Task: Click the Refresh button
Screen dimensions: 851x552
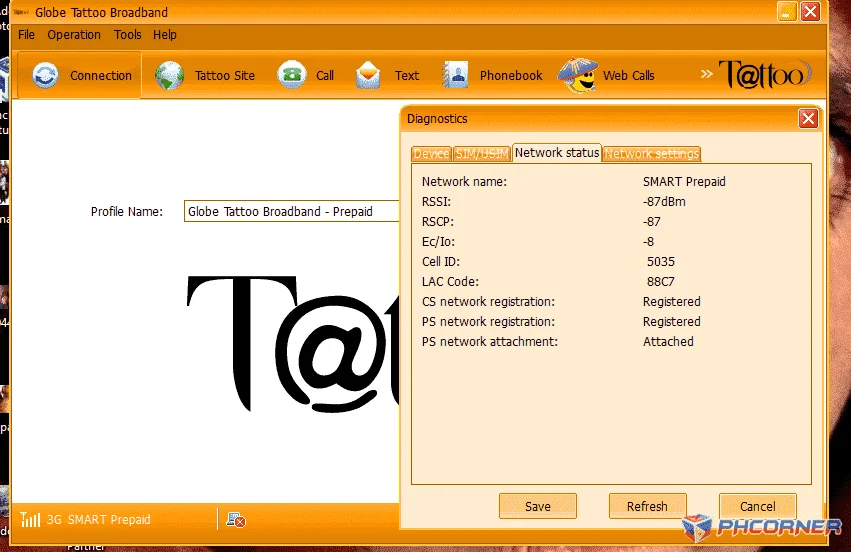Action: [x=647, y=506]
